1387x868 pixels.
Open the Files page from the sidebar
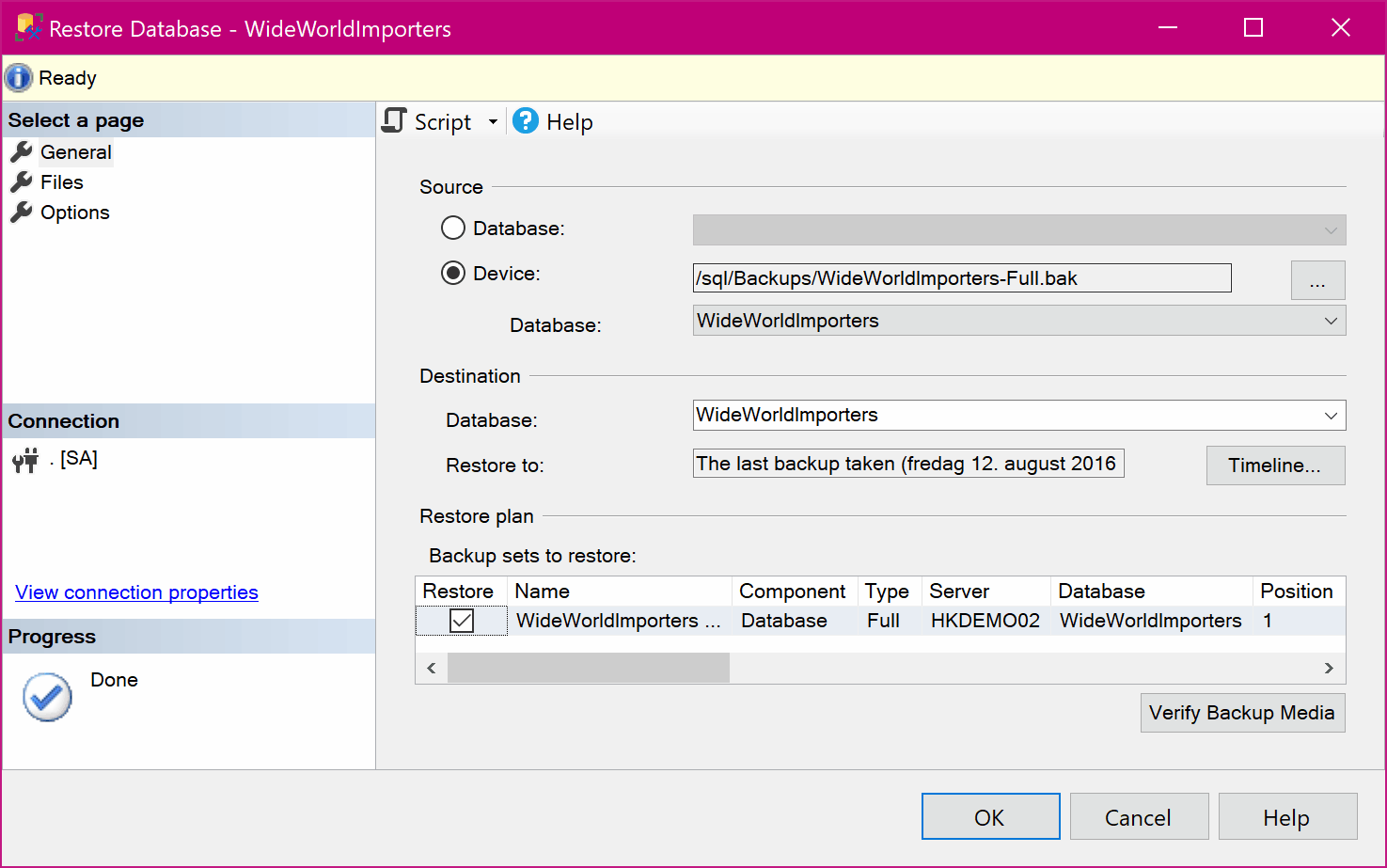click(61, 181)
